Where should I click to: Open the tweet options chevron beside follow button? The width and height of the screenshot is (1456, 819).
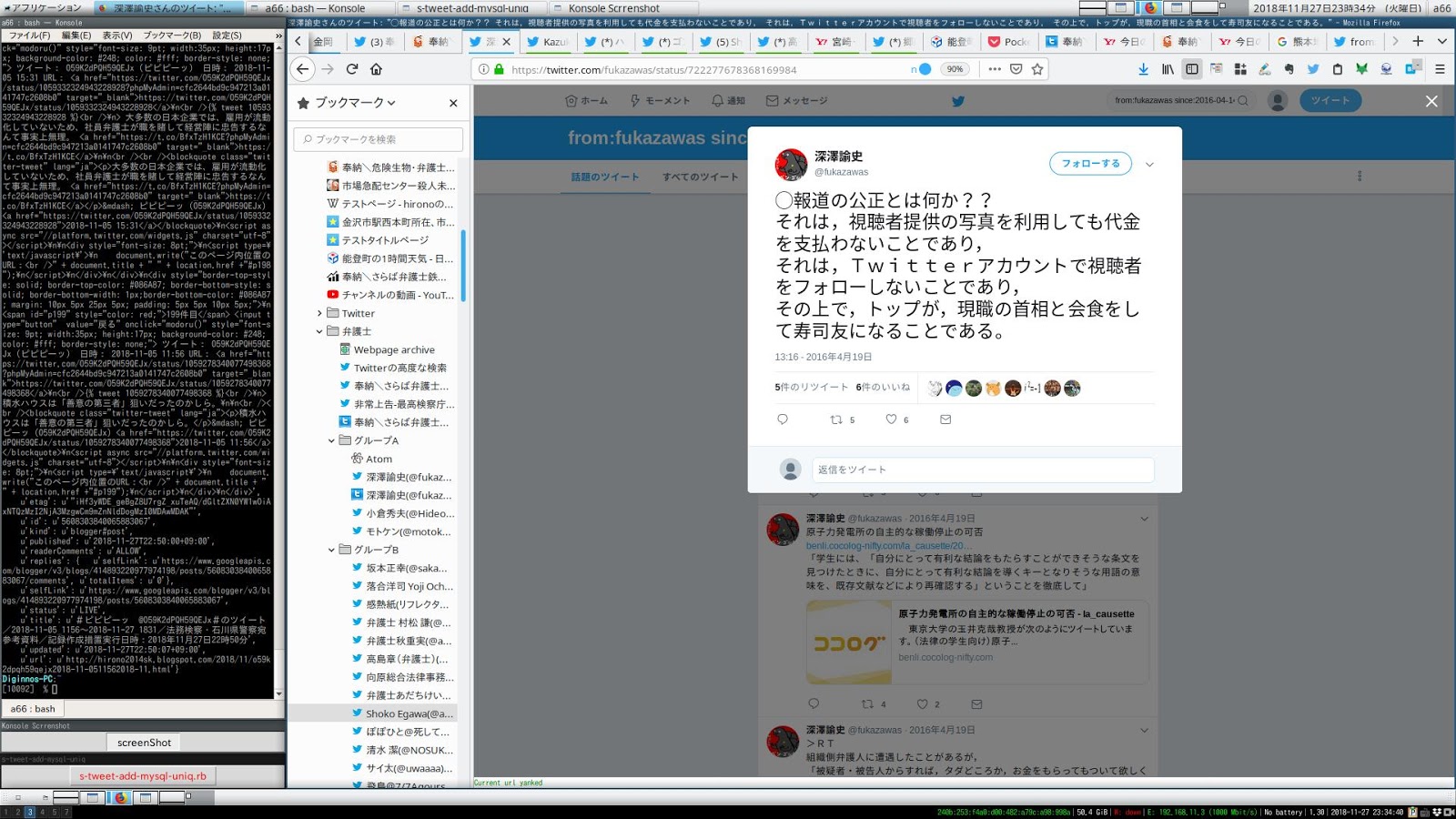[1149, 165]
